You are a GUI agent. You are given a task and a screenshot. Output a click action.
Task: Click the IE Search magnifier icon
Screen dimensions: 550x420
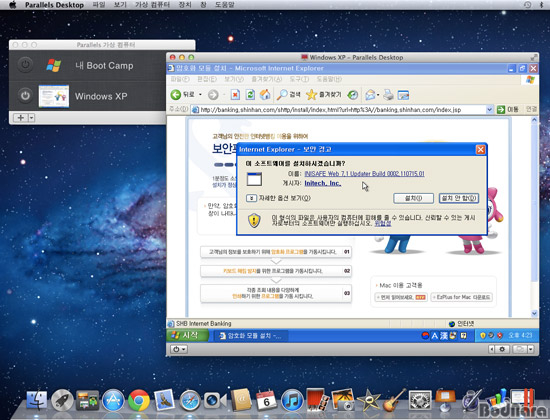(x=282, y=94)
